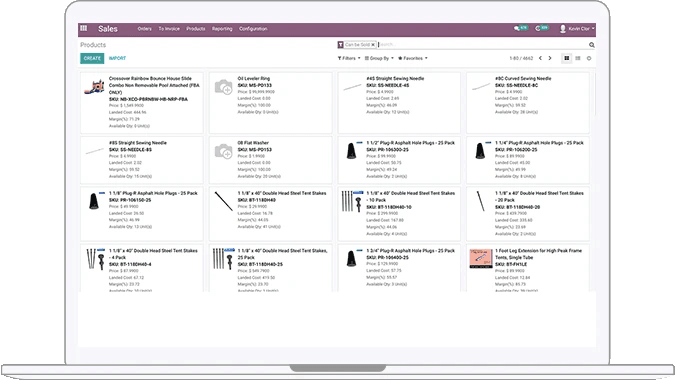Click the filter funnel facet icon
675x380 pixels.
coord(341,45)
